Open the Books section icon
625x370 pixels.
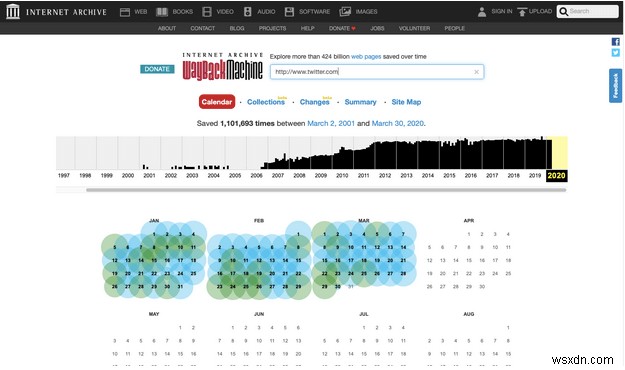pyautogui.click(x=162, y=12)
